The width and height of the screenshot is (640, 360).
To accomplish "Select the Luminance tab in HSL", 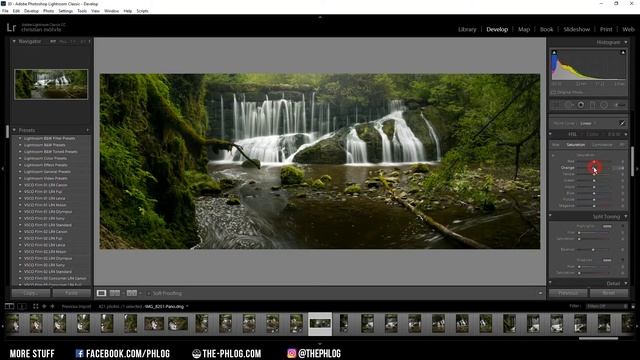I will pyautogui.click(x=602, y=145).
